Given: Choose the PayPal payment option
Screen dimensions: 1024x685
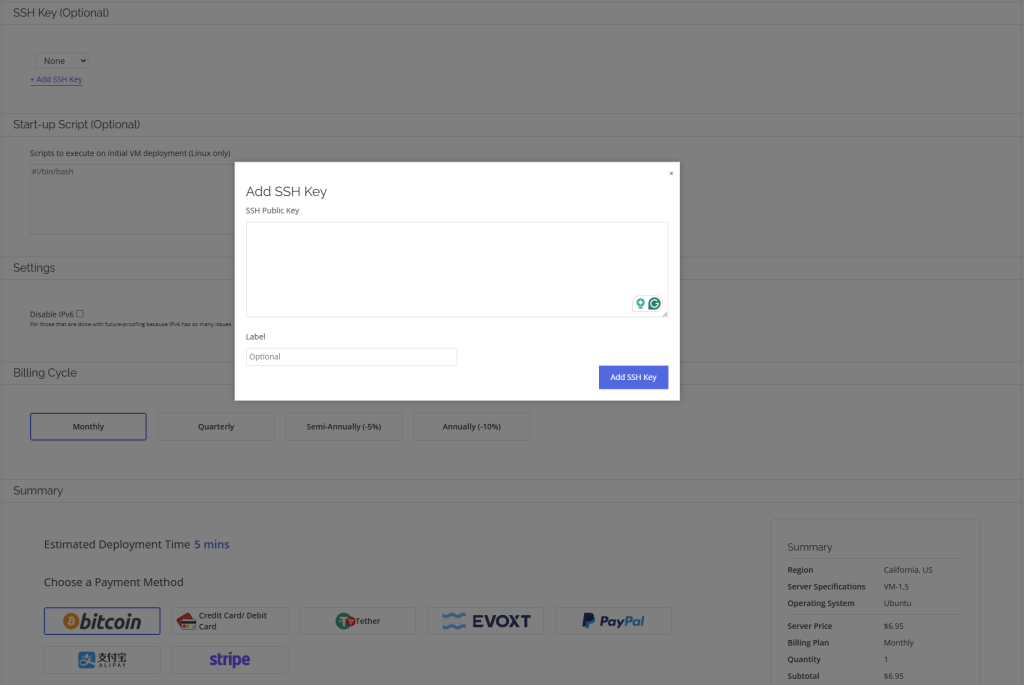Looking at the screenshot, I should coord(613,620).
